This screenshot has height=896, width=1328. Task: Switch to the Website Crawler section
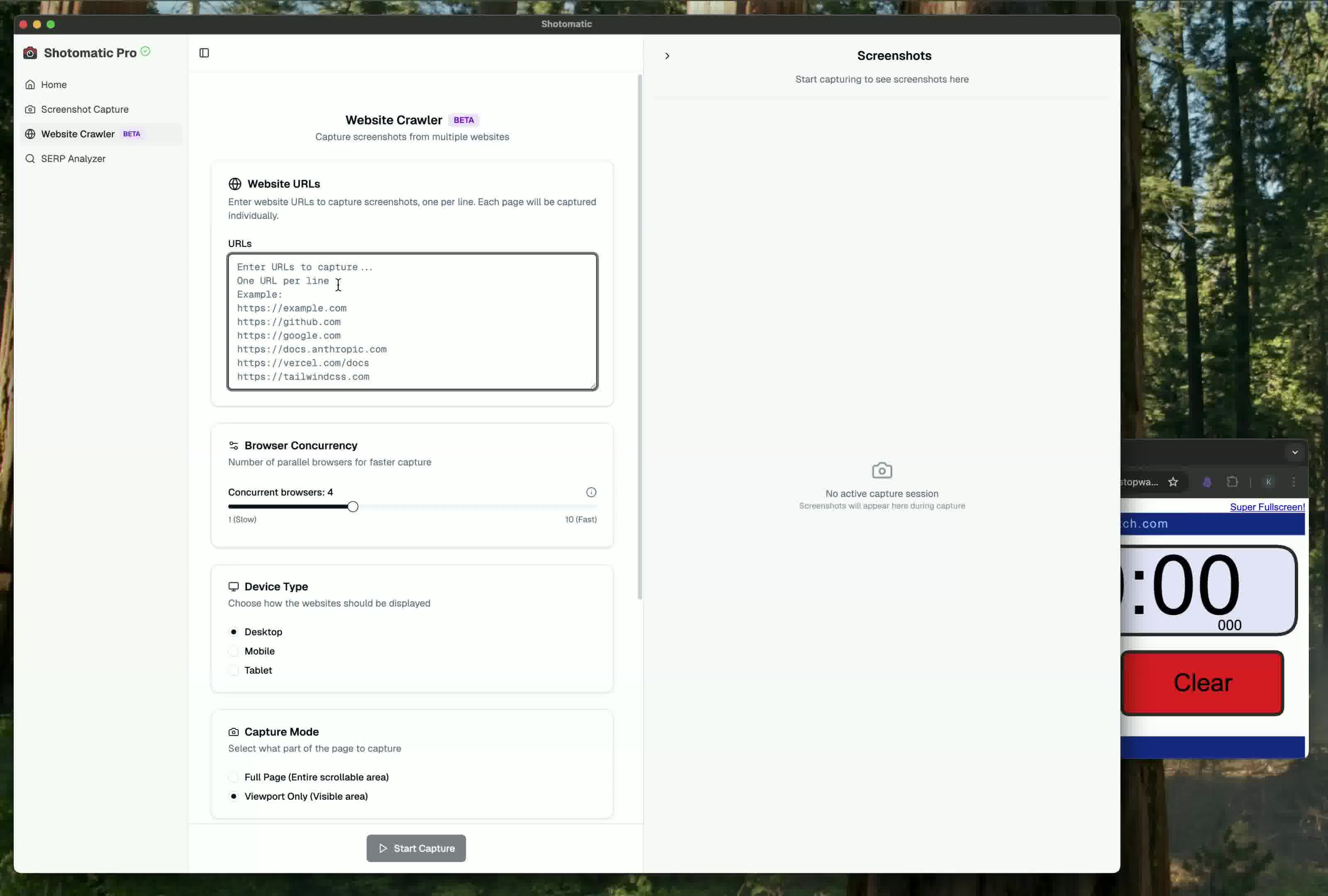pyautogui.click(x=78, y=134)
